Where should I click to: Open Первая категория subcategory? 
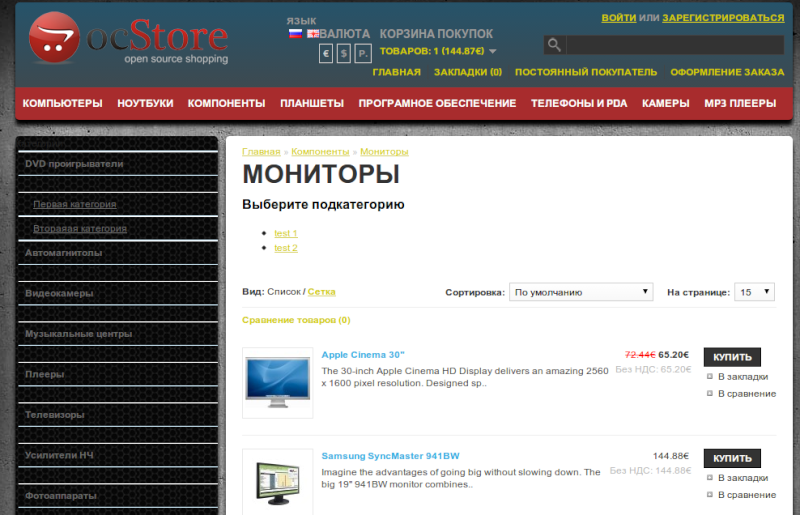point(74,204)
